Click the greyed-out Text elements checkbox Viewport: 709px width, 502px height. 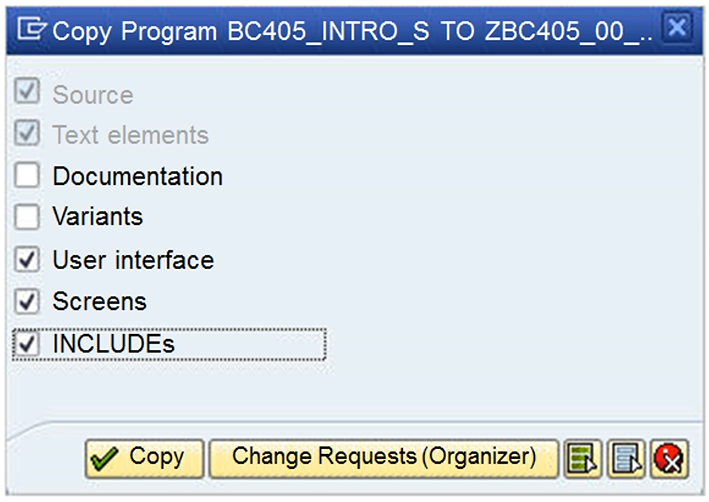click(28, 133)
